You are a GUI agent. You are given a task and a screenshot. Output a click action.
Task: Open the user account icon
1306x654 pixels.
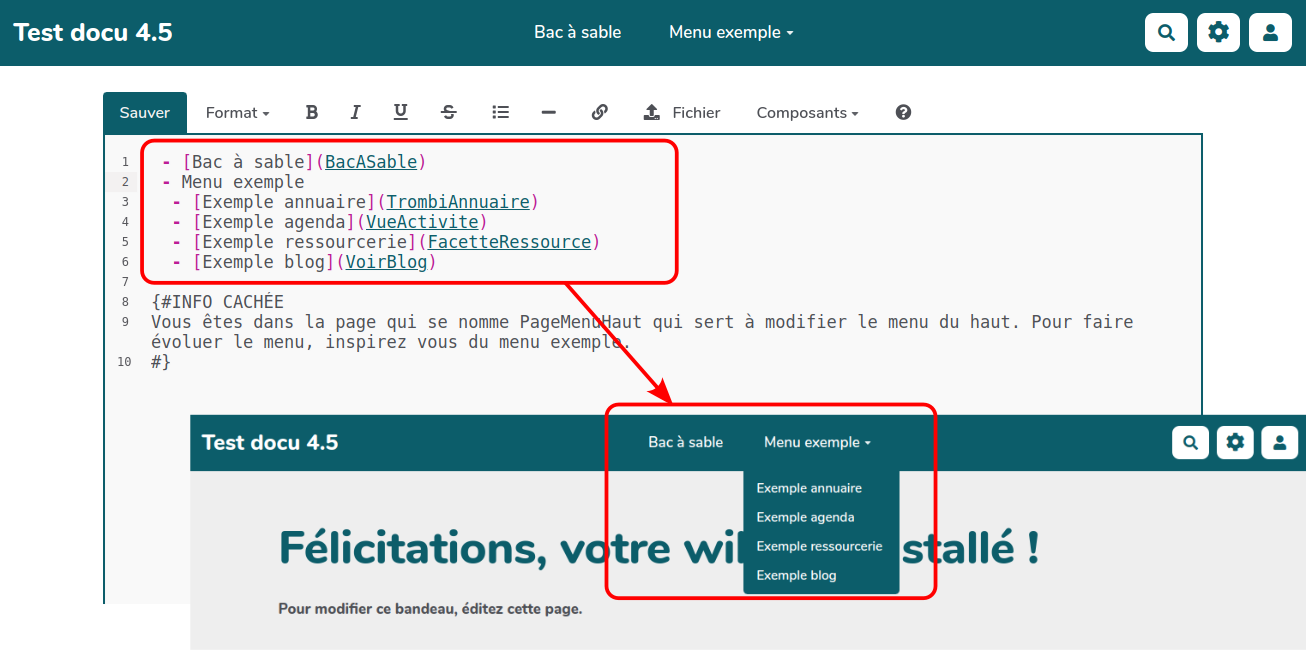tap(1269, 31)
